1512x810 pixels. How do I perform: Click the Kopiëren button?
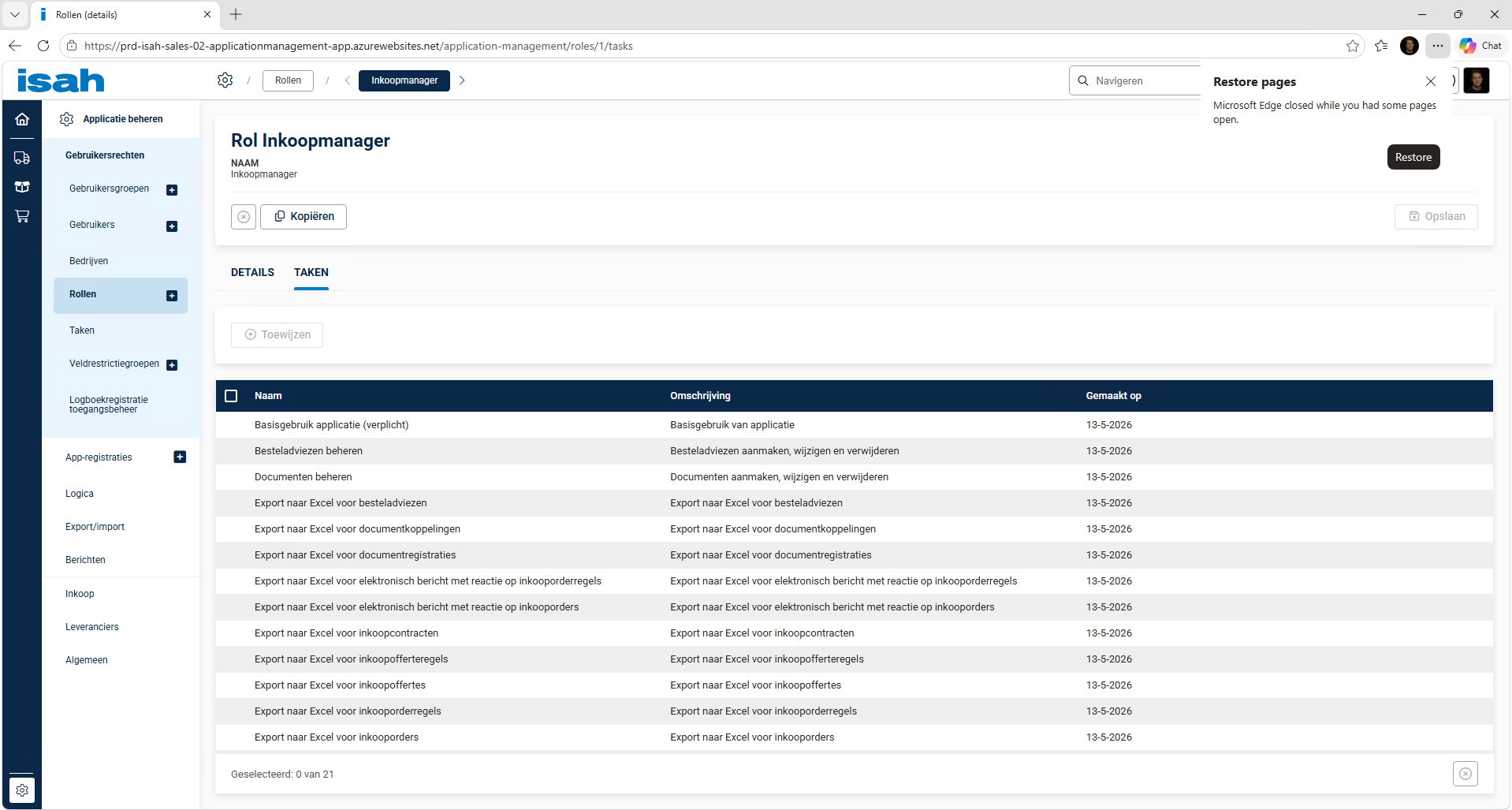pyautogui.click(x=304, y=217)
